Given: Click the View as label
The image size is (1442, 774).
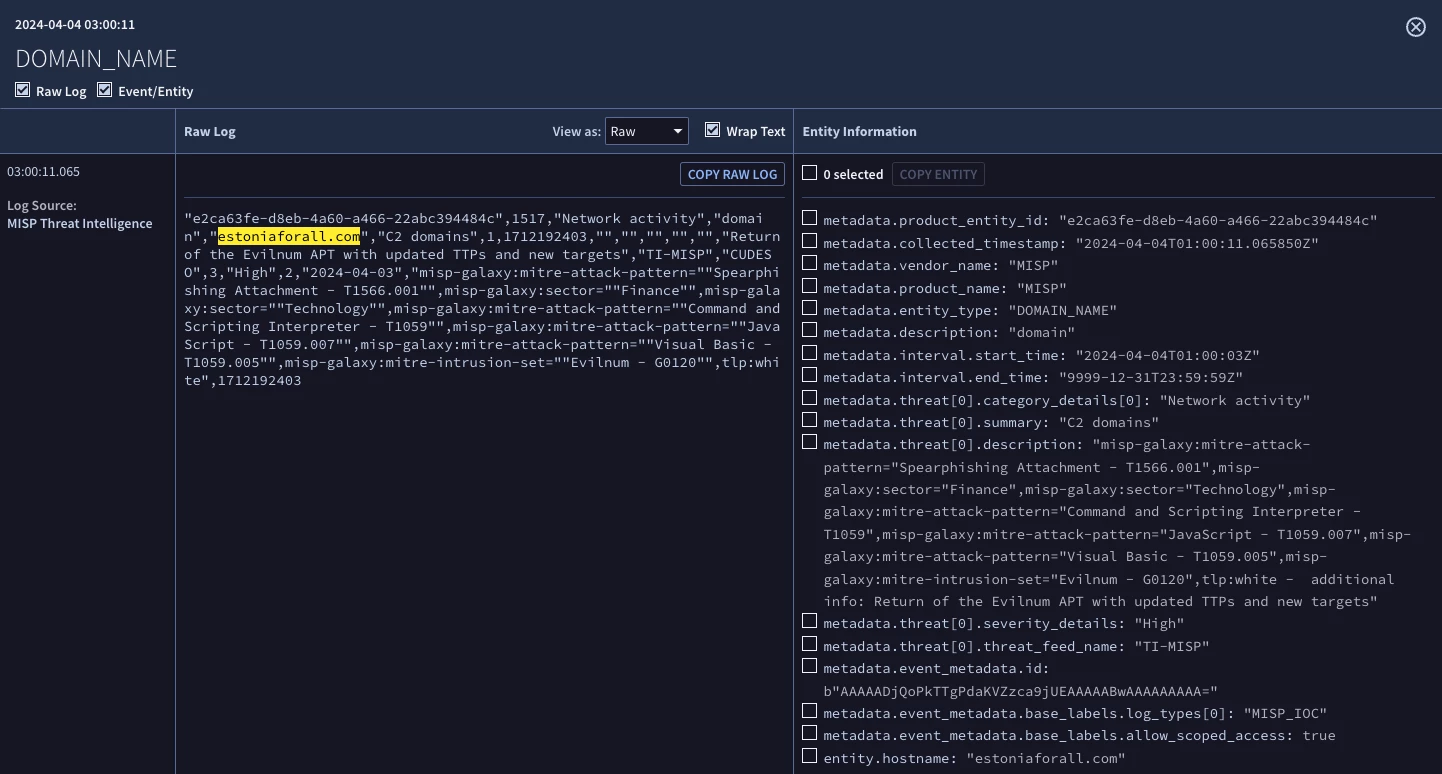Looking at the screenshot, I should [x=577, y=131].
